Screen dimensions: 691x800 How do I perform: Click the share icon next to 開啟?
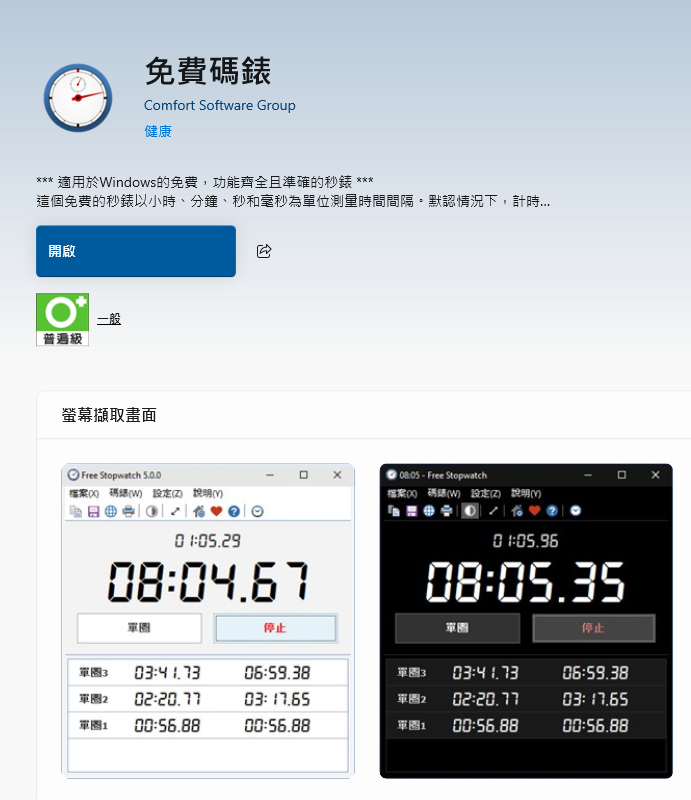pos(264,251)
